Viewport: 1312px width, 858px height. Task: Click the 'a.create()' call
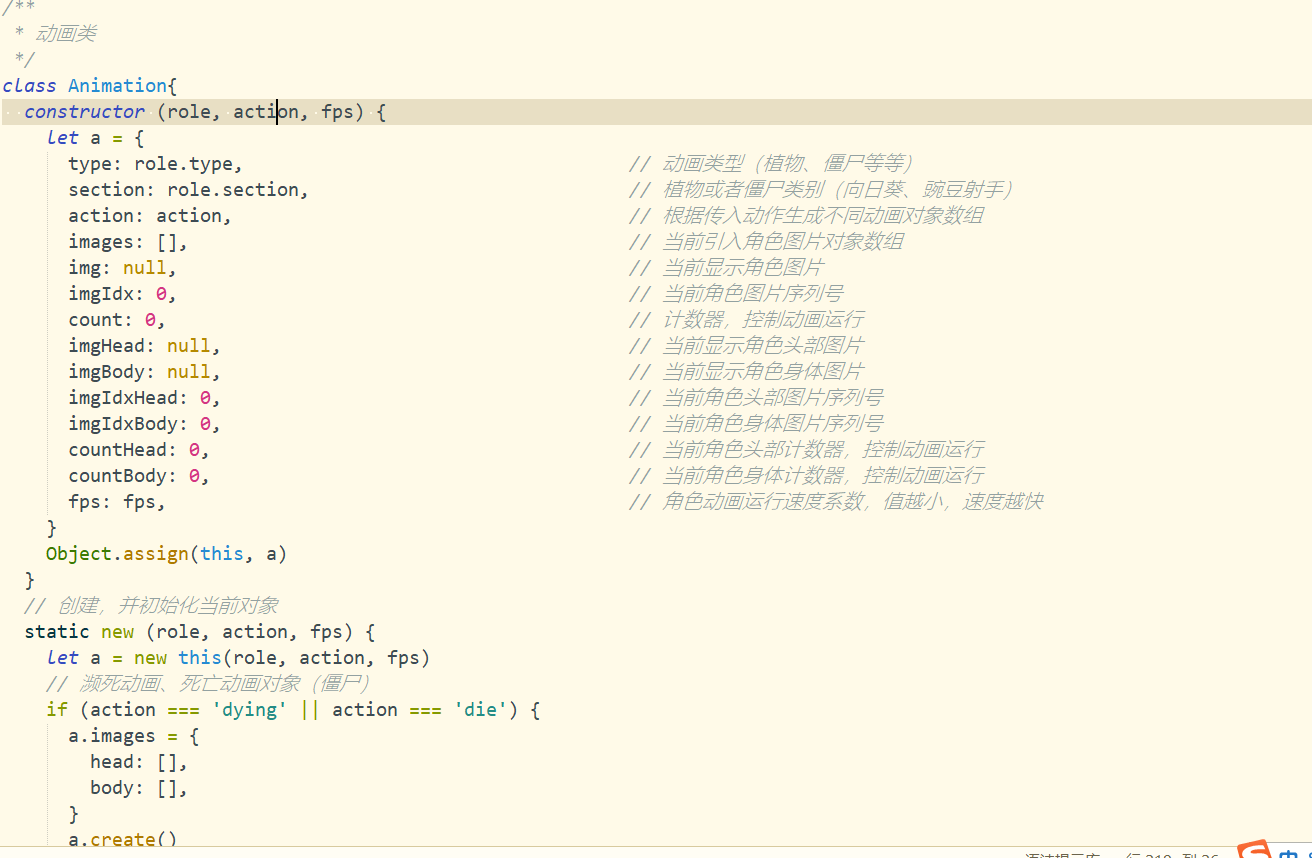click(123, 839)
